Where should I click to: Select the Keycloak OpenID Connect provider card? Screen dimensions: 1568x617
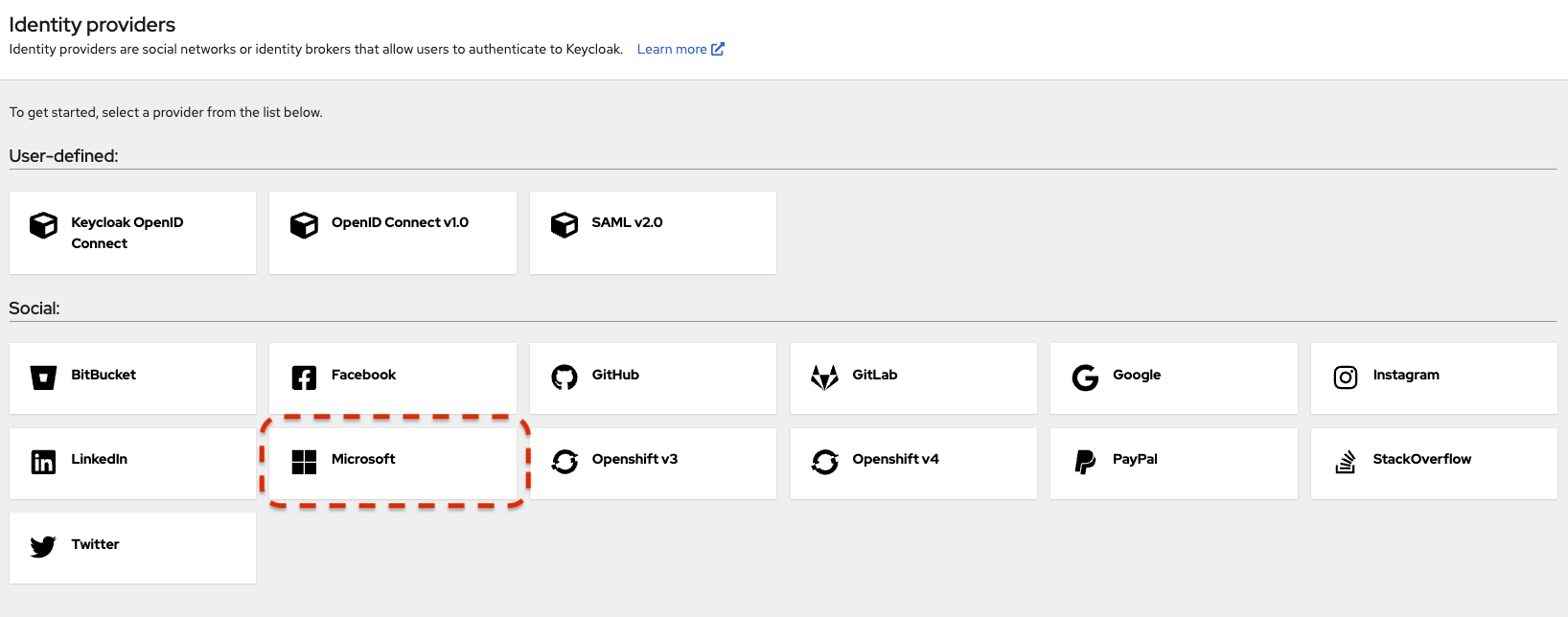click(132, 233)
